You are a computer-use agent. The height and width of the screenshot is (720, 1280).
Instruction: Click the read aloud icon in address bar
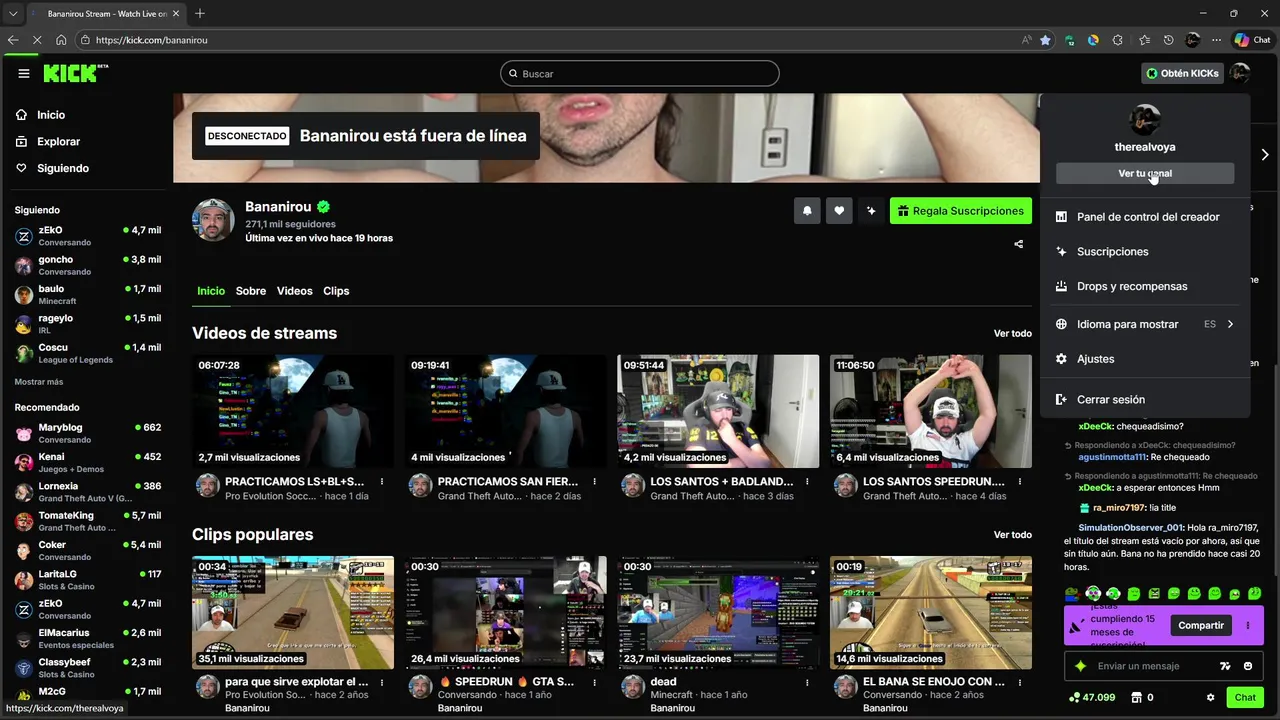click(1026, 40)
